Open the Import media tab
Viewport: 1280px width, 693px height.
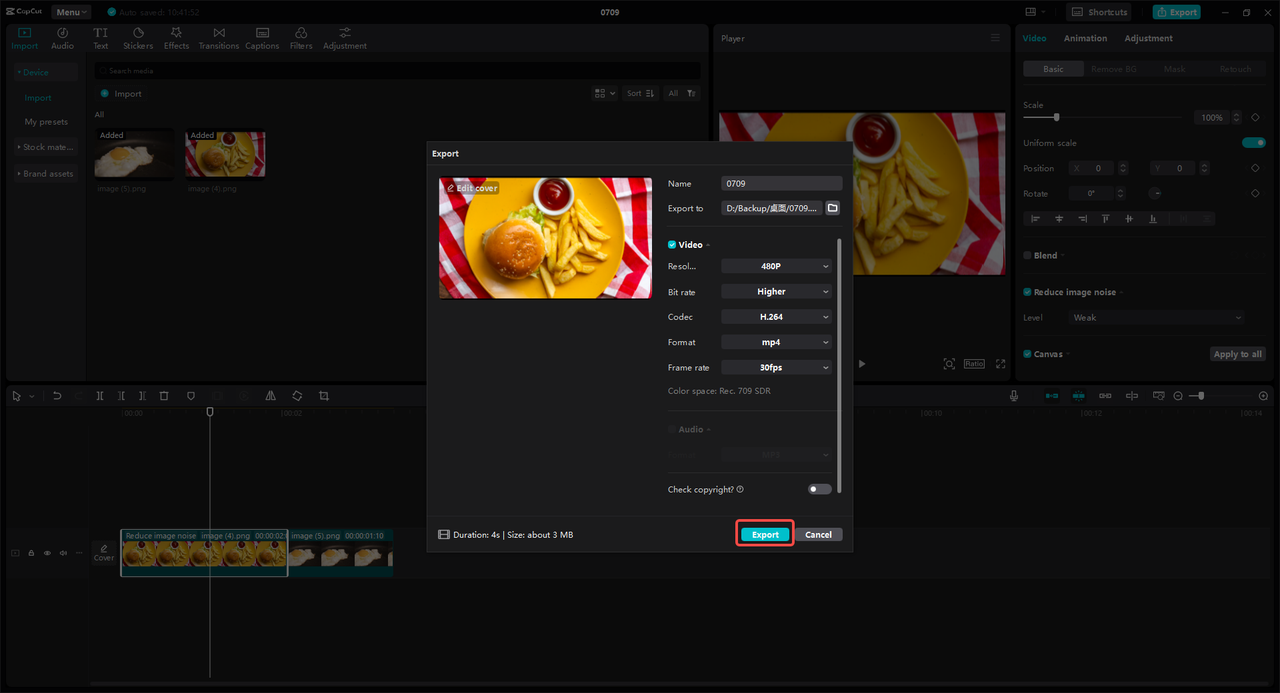[24, 39]
